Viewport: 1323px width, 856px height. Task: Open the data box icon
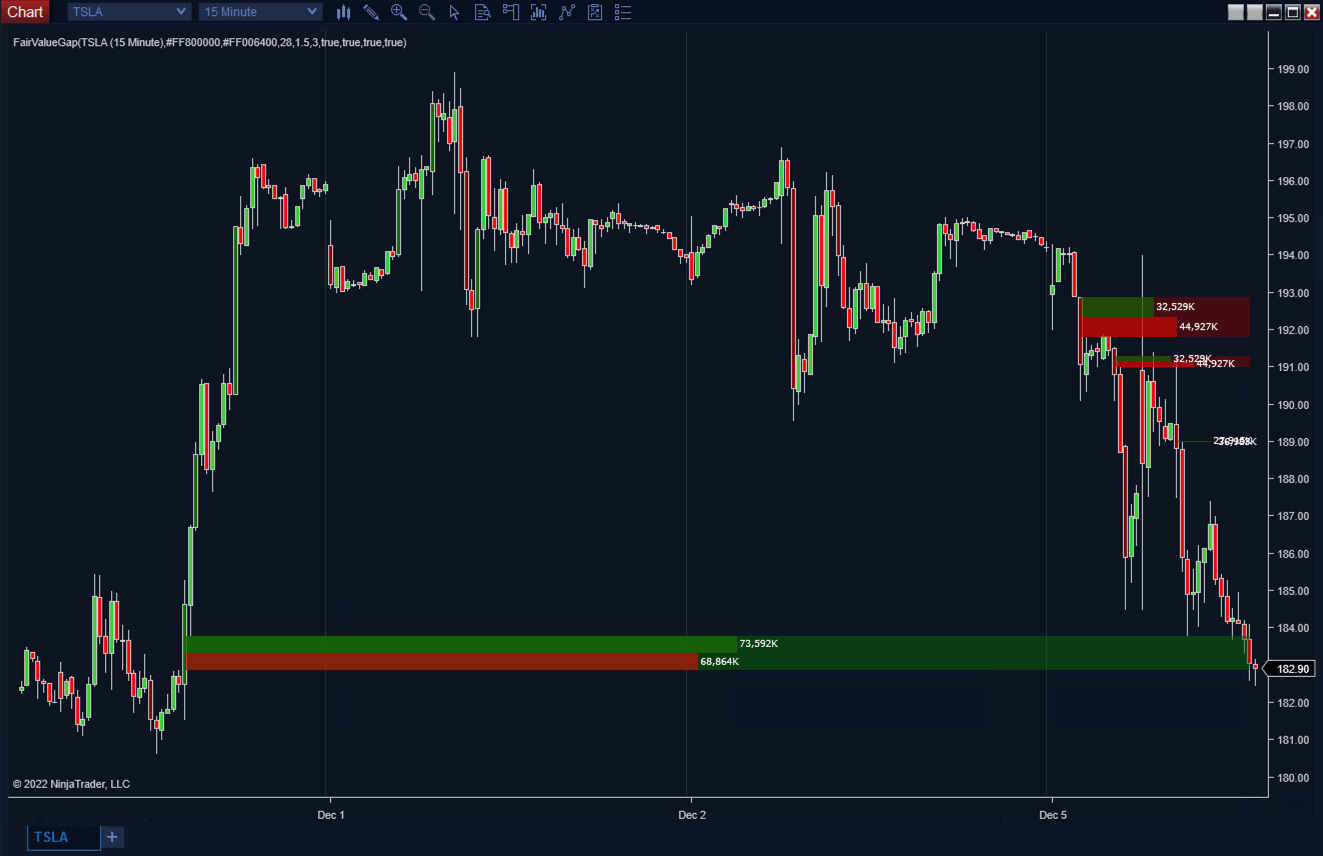pyautogui.click(x=482, y=12)
